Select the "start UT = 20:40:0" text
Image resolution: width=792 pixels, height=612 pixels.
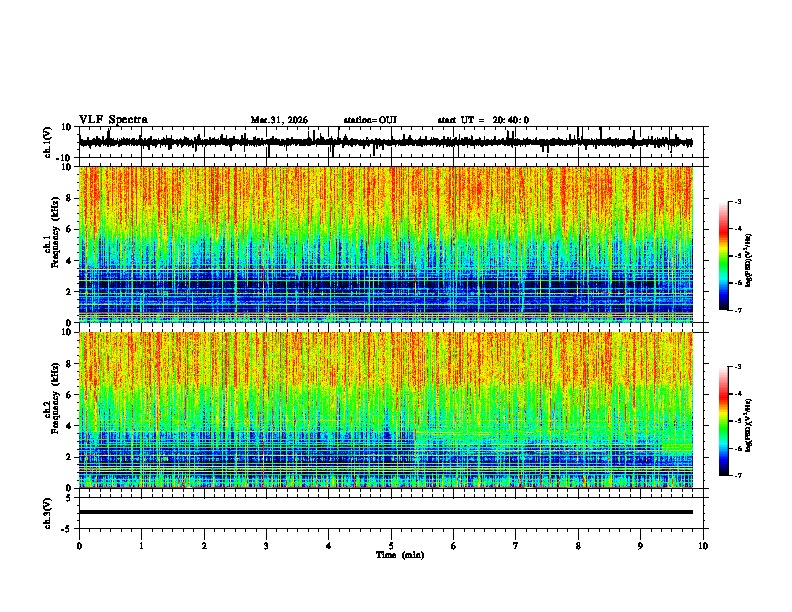coord(483,120)
